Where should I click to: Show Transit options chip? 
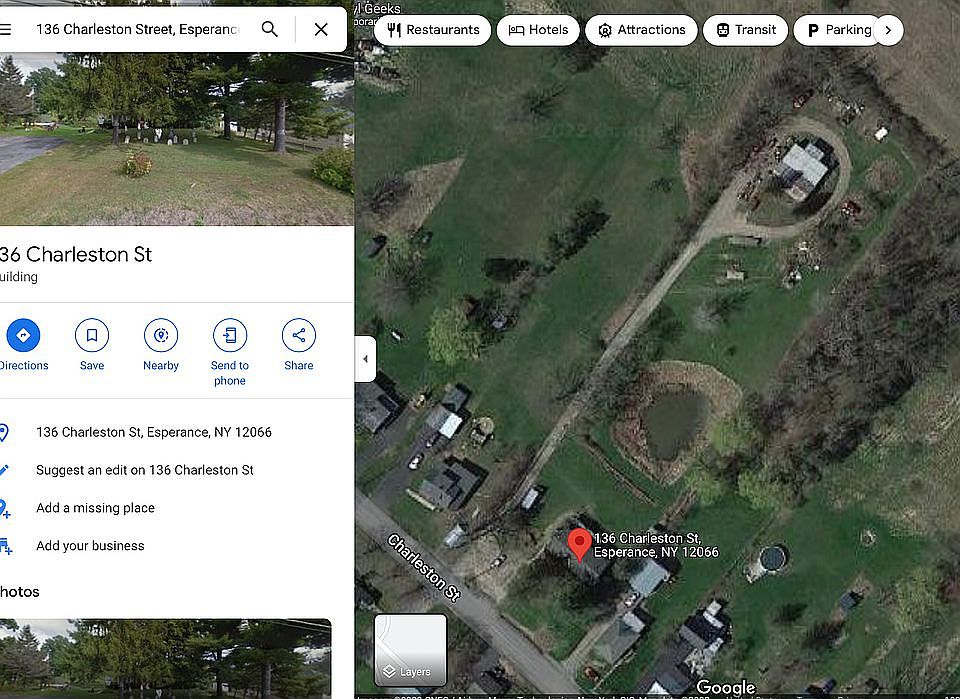coord(745,30)
